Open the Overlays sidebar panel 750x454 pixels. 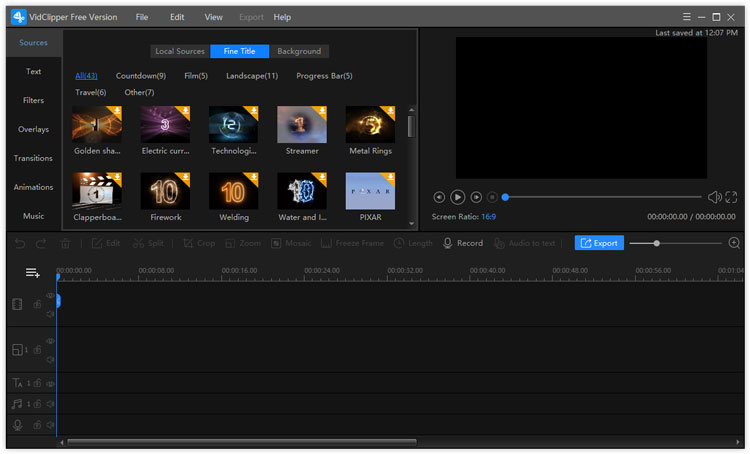tap(33, 129)
